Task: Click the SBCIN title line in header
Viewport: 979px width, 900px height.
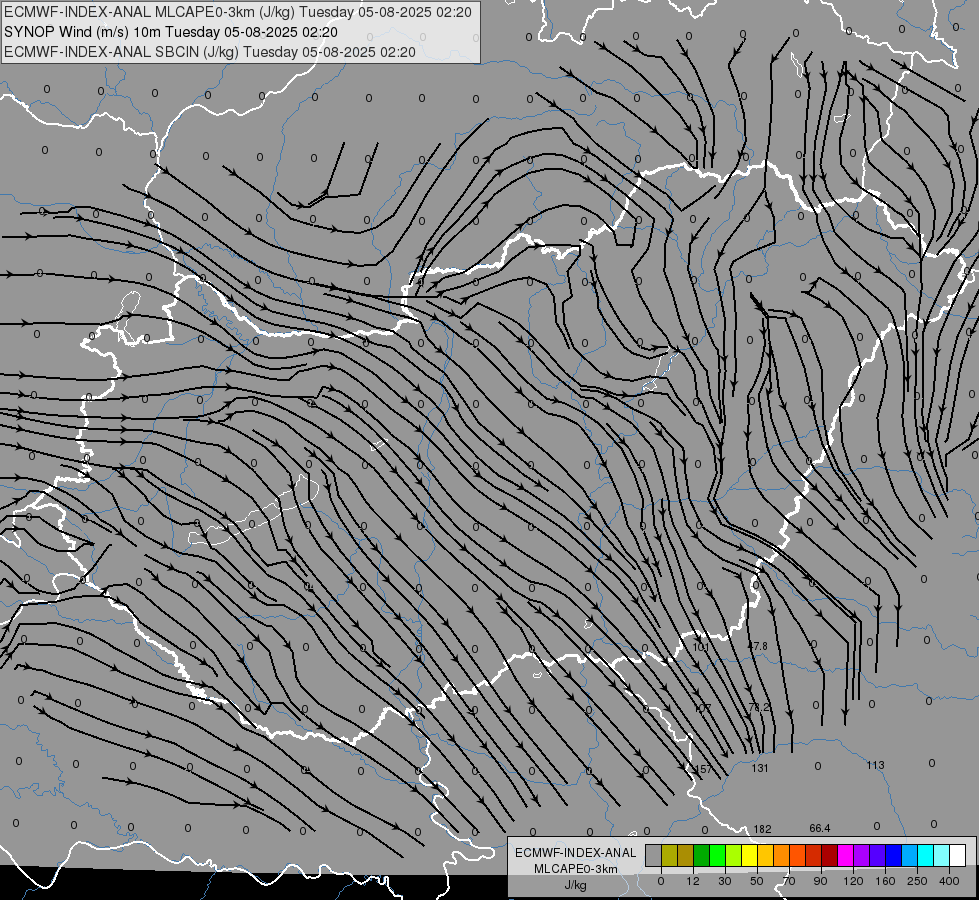Action: (209, 52)
